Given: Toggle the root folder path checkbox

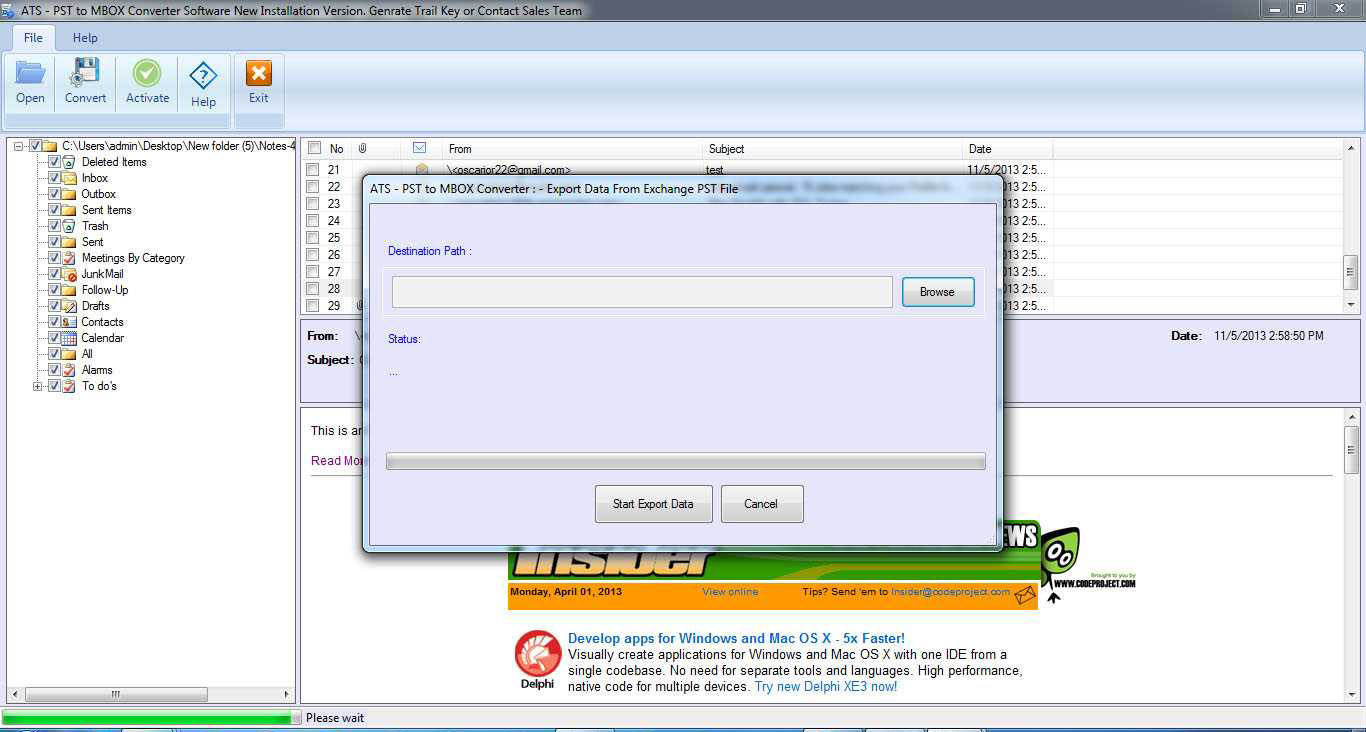Looking at the screenshot, I should tap(36, 146).
